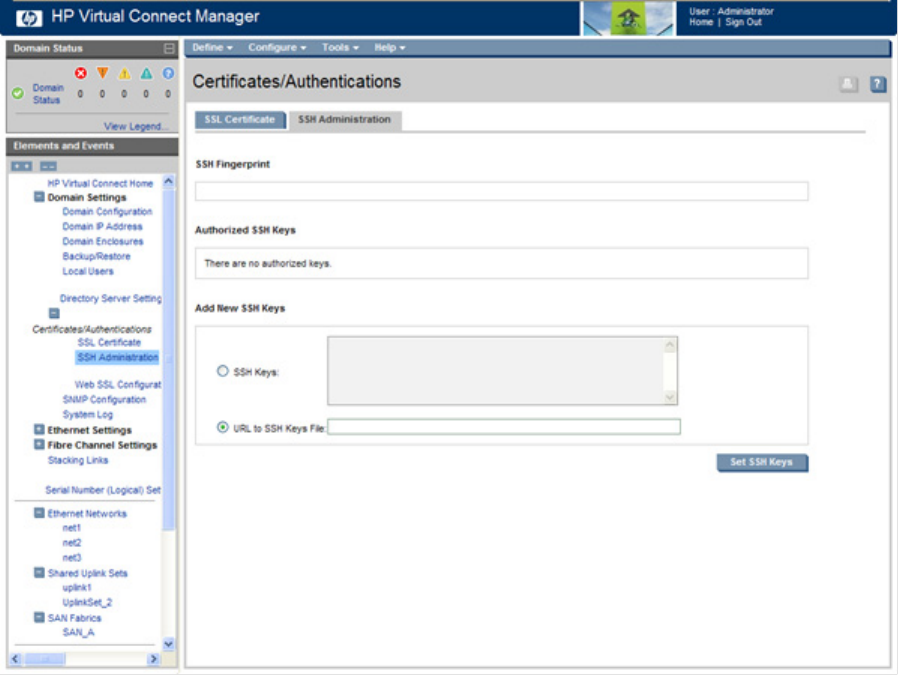The height and width of the screenshot is (676, 899).
Task: Open Domain Enclosures in tree
Action: pyautogui.click(x=103, y=241)
